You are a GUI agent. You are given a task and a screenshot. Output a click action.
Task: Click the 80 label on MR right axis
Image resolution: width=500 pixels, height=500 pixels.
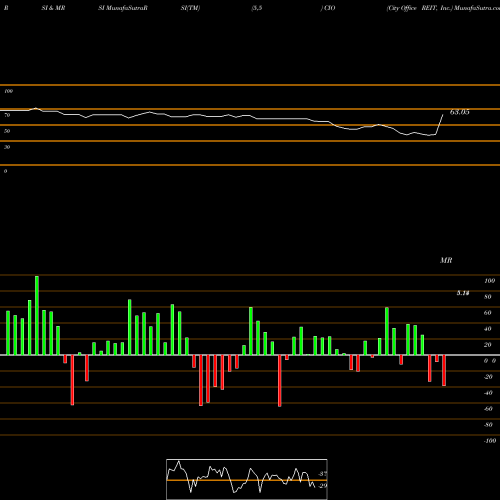[x=488, y=297]
